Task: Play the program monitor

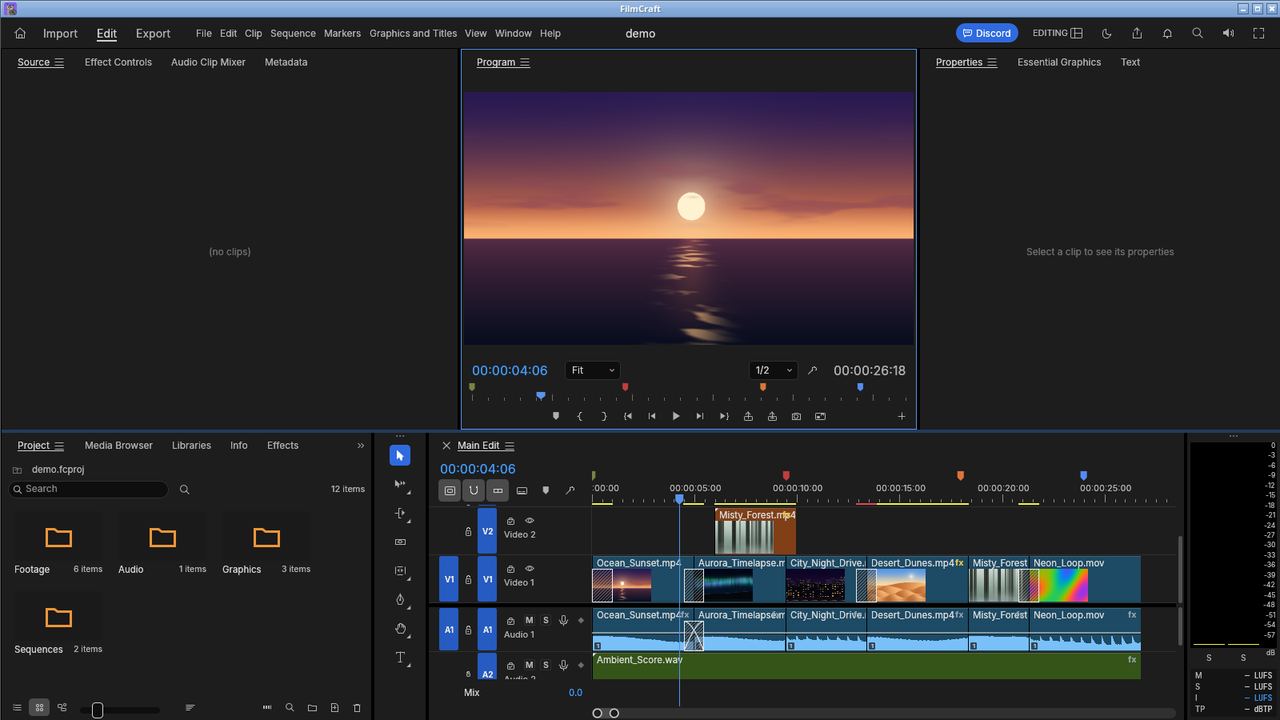Action: point(676,416)
